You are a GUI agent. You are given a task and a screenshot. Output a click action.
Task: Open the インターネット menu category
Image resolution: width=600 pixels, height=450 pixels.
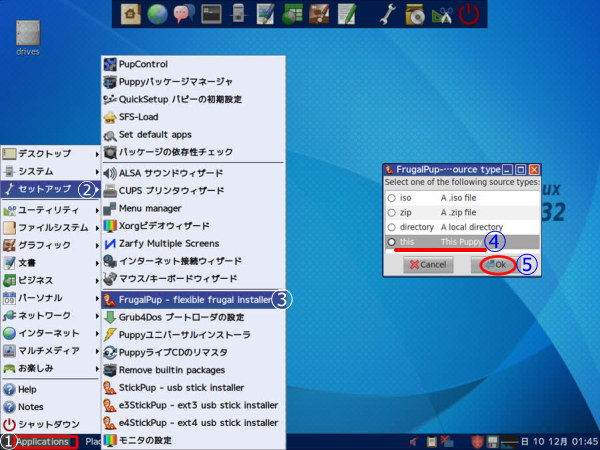pos(50,333)
